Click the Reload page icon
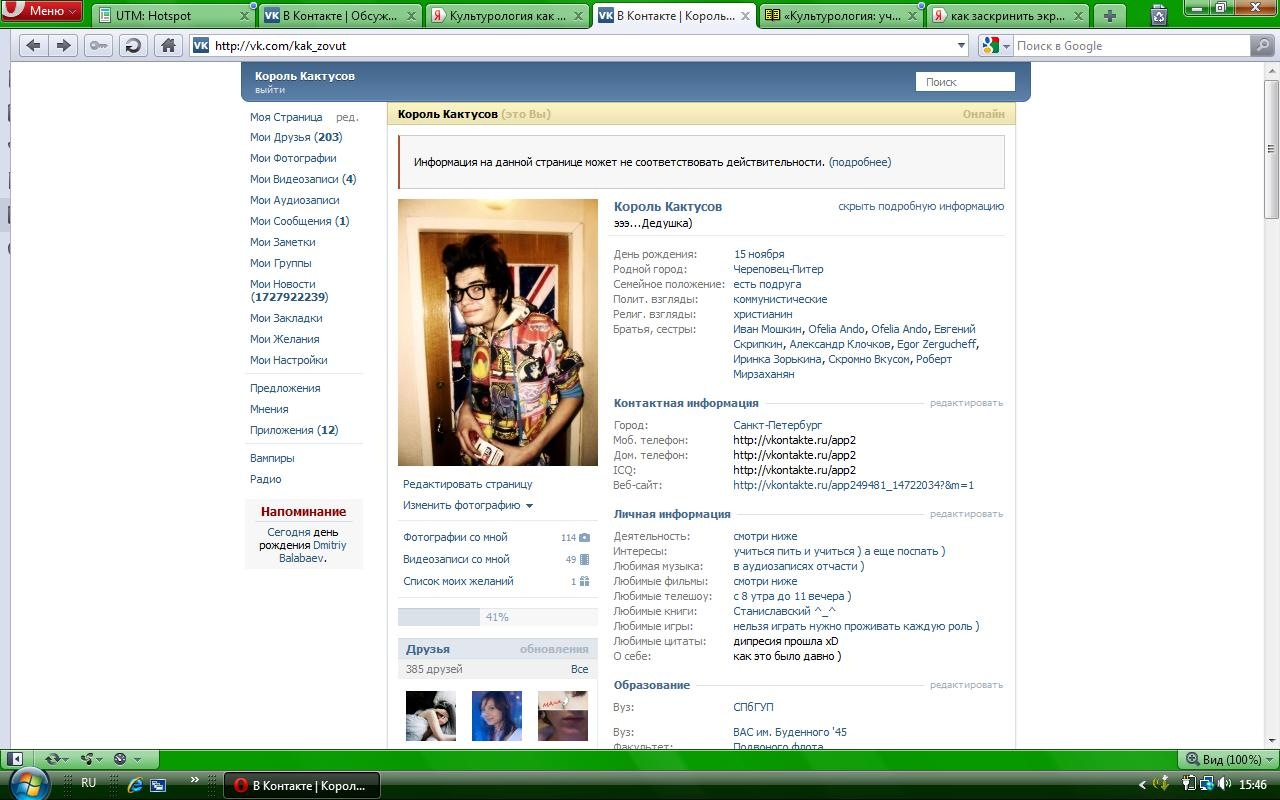The width and height of the screenshot is (1280, 800). [x=132, y=45]
